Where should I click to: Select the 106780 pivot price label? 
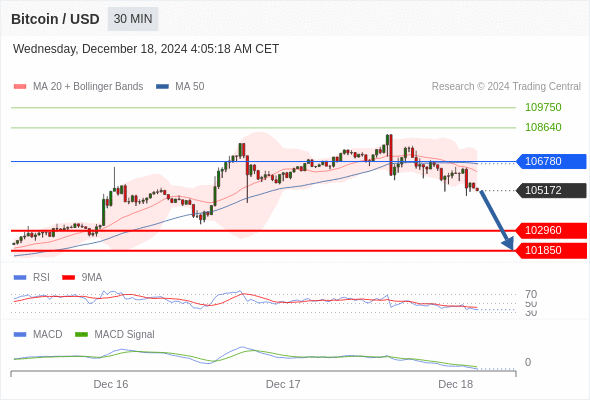551,161
